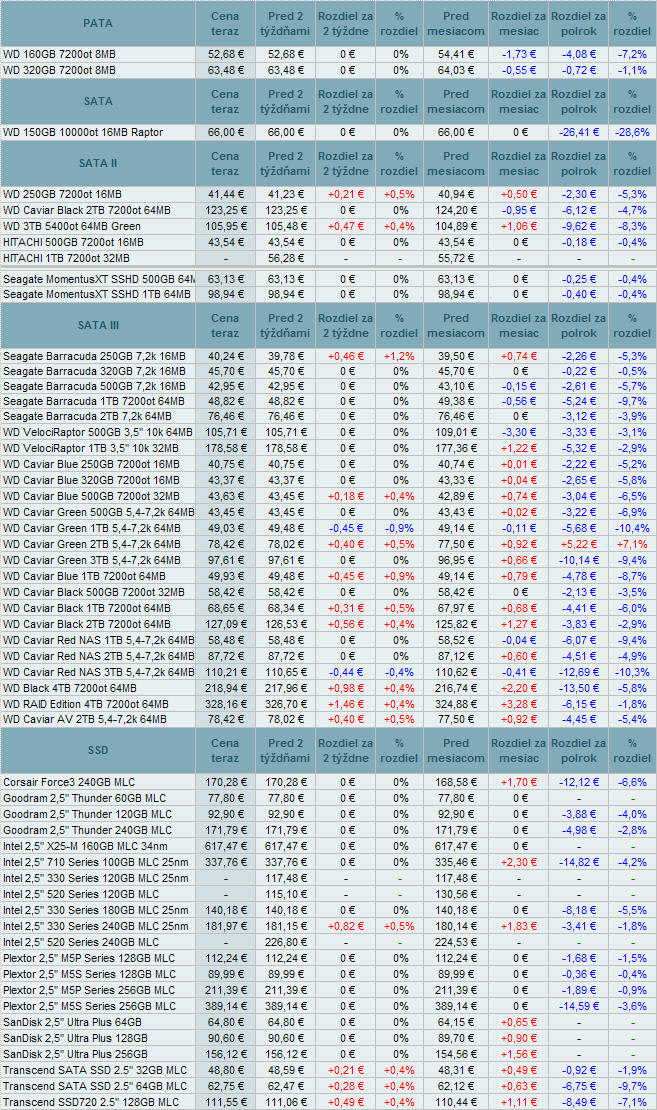The image size is (657, 1110).
Task: Select Intel 2,5" 710 Series 100GB MLC name
Action: (x=96, y=862)
